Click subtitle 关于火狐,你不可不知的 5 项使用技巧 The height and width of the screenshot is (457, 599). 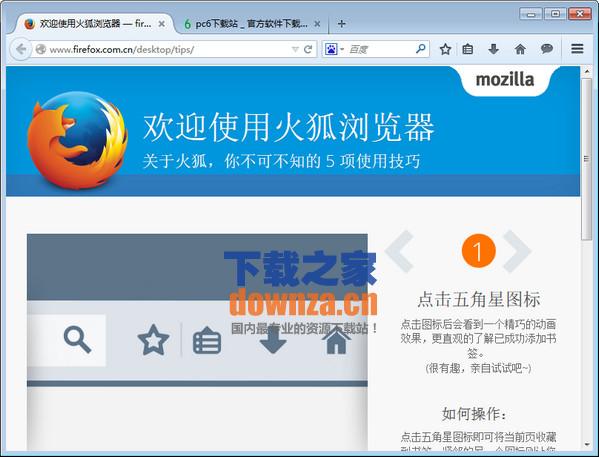pyautogui.click(x=281, y=161)
